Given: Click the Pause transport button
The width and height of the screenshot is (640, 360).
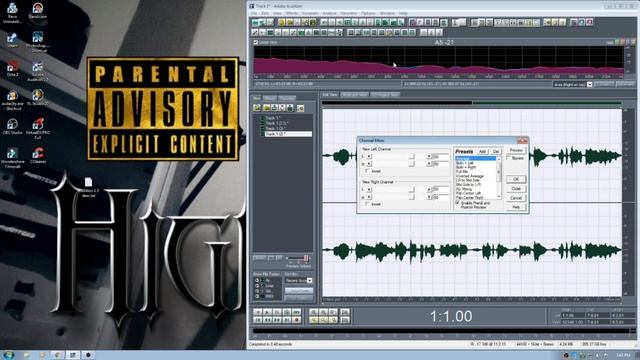Looking at the screenshot, I should point(277,312).
